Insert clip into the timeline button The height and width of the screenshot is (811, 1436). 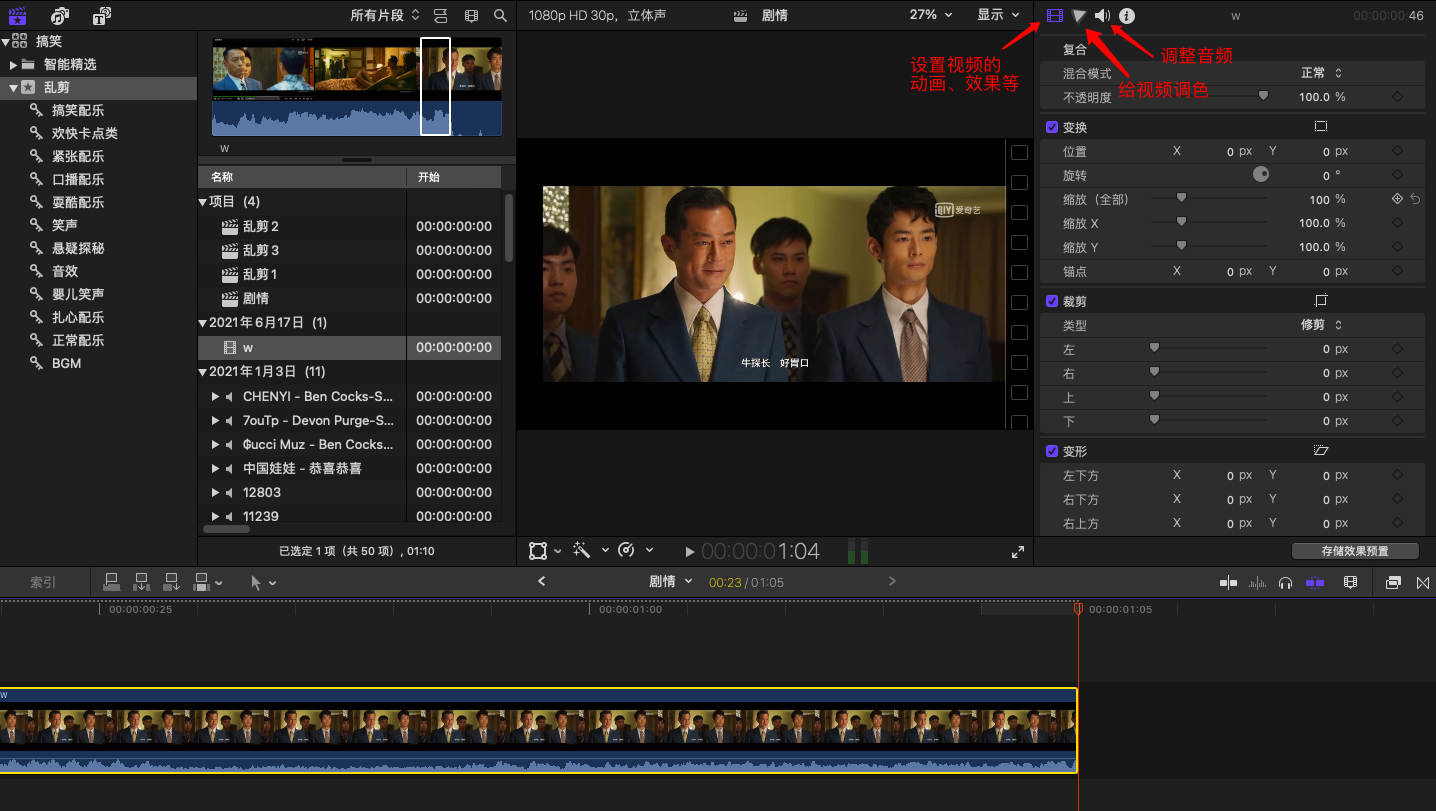coord(142,581)
